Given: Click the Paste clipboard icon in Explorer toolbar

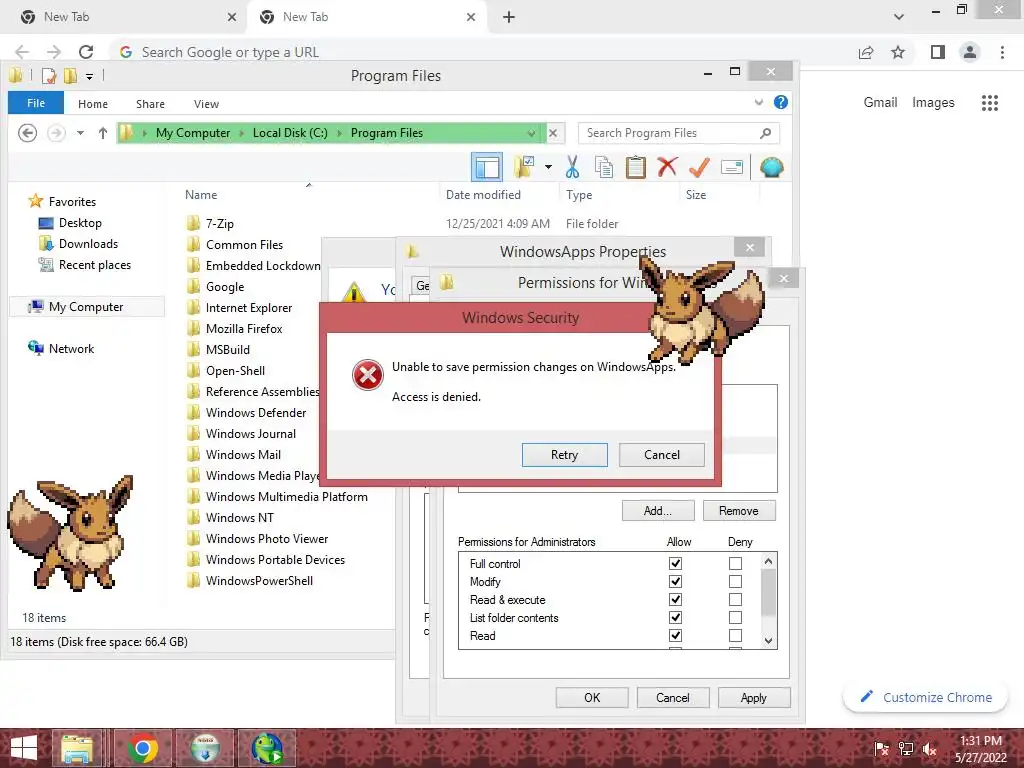Looking at the screenshot, I should coord(635,167).
